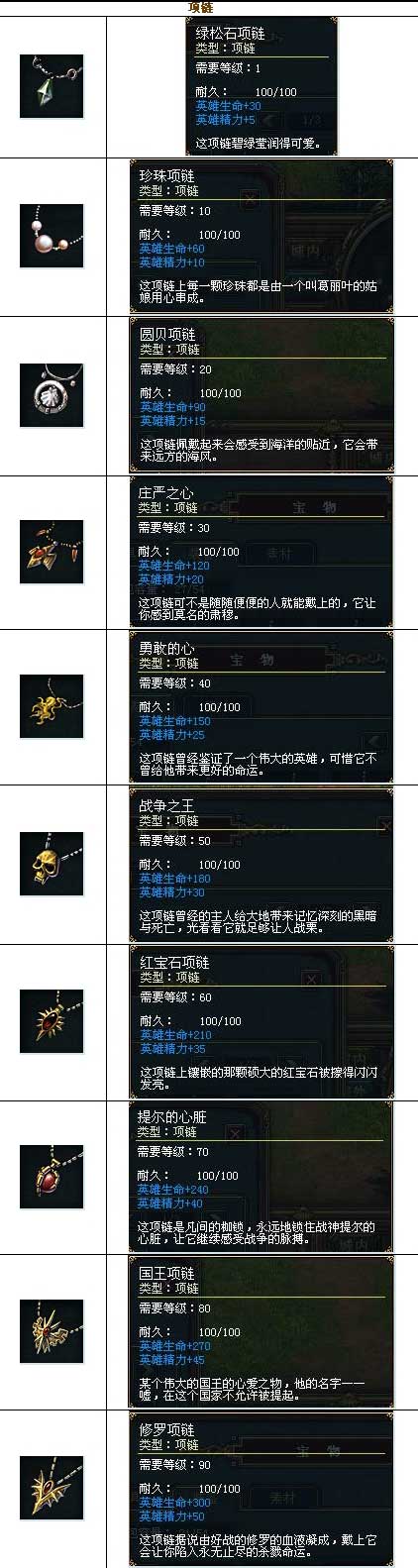The width and height of the screenshot is (418, 1568).
Task: Click the turquoise necklace icon
Action: [52, 86]
